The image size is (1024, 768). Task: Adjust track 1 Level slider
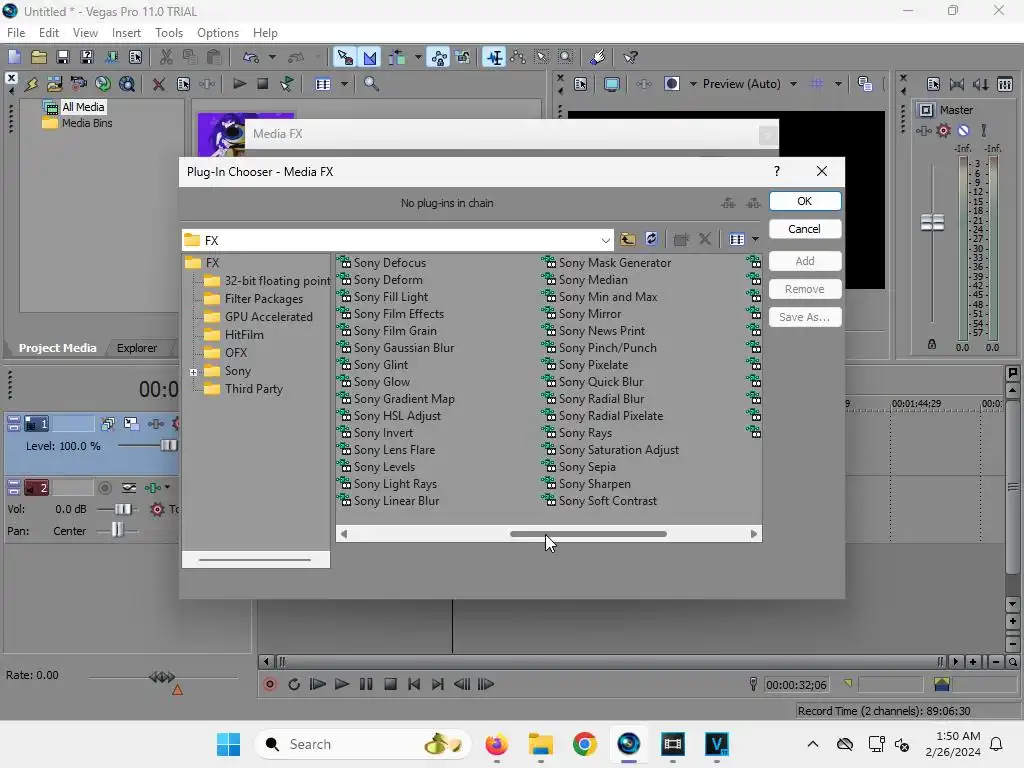168,445
